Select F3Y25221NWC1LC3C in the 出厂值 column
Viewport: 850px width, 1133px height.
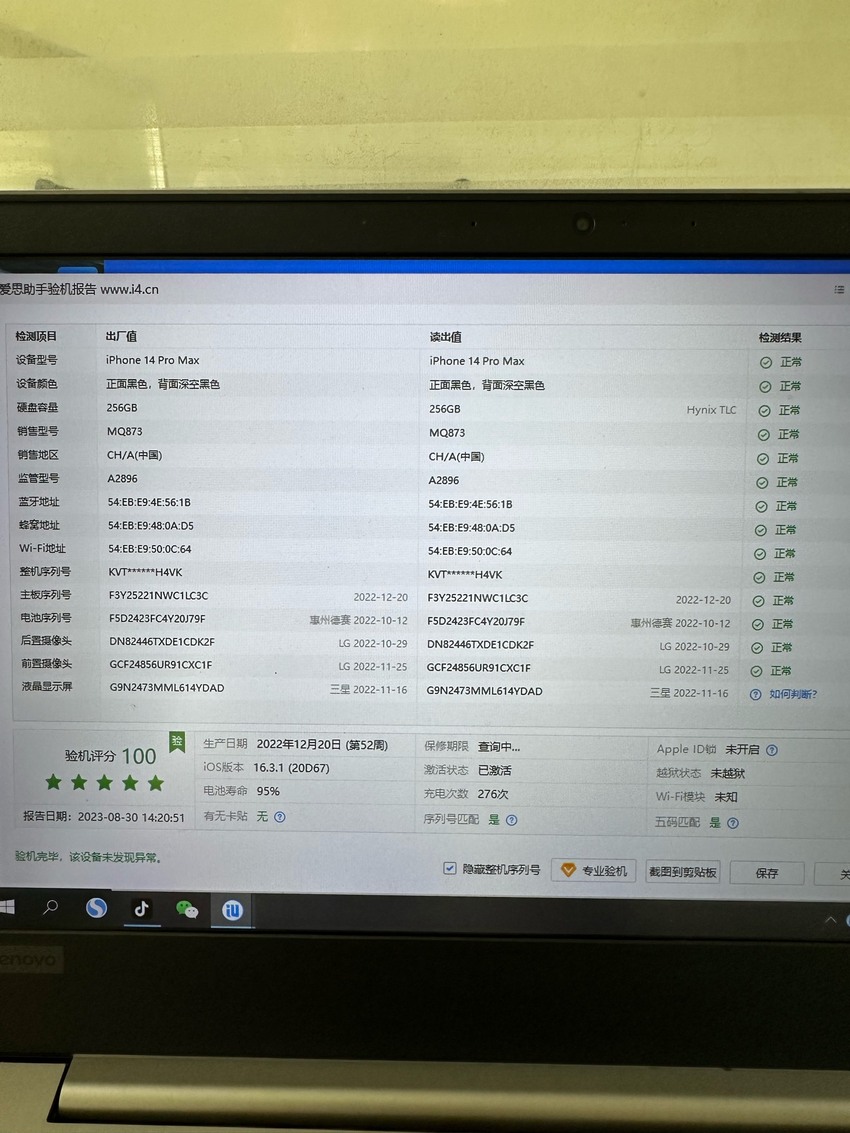click(x=158, y=595)
